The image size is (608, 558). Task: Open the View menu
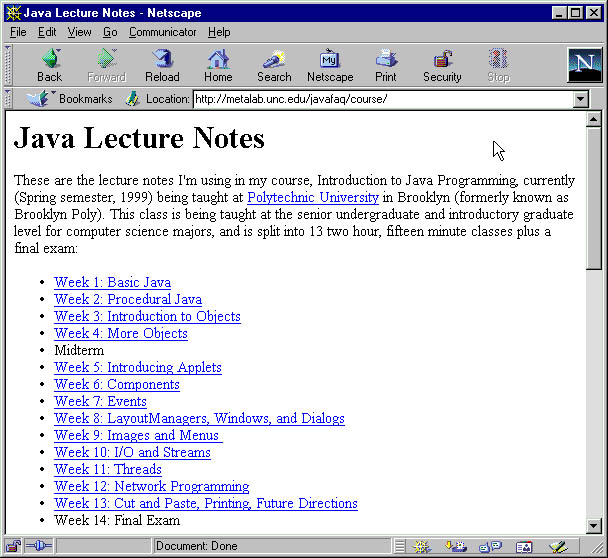coord(79,32)
